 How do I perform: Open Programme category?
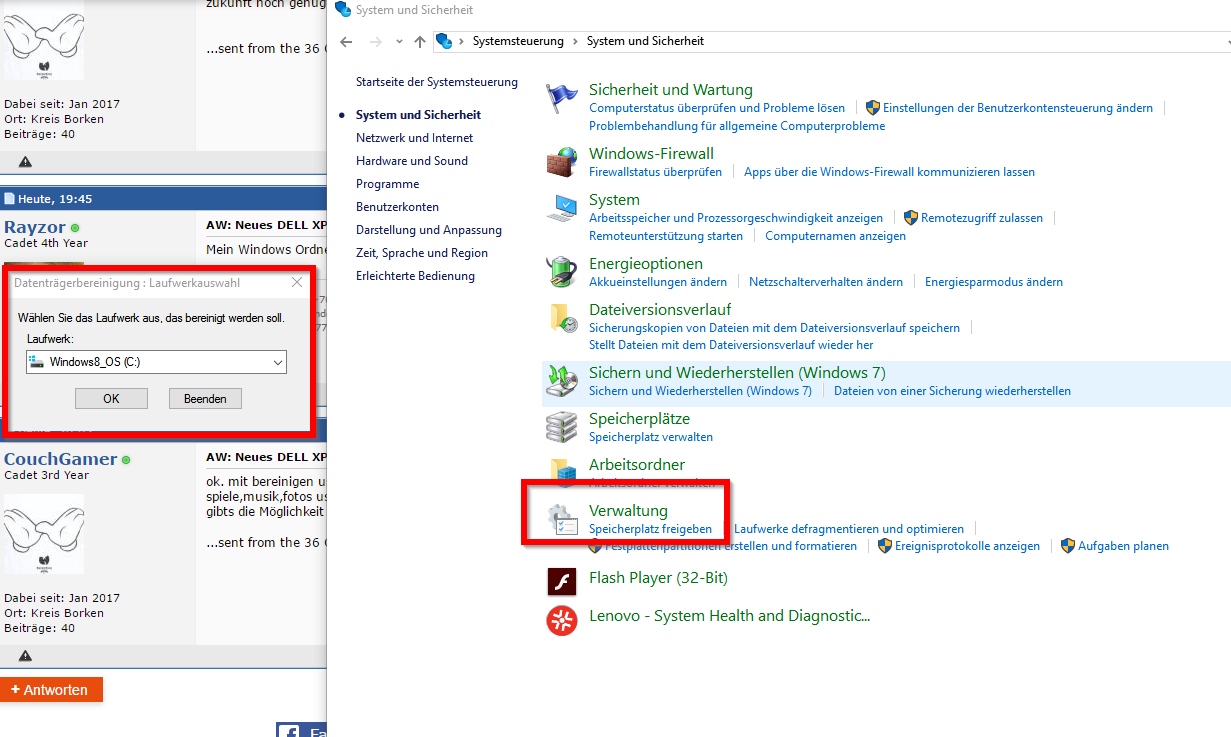click(x=388, y=184)
